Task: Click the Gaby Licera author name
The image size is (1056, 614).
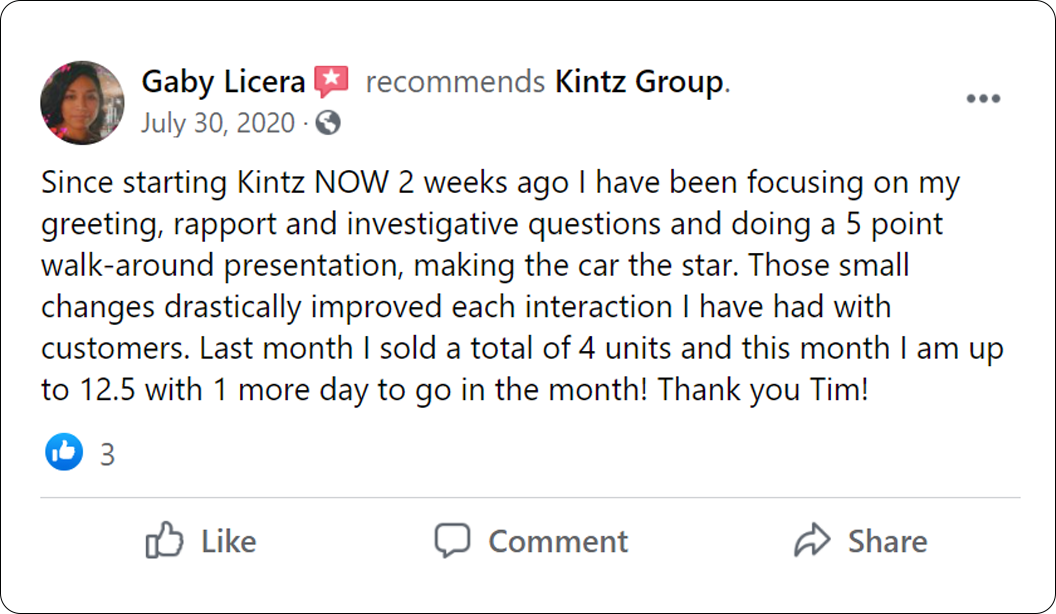Action: [223, 82]
